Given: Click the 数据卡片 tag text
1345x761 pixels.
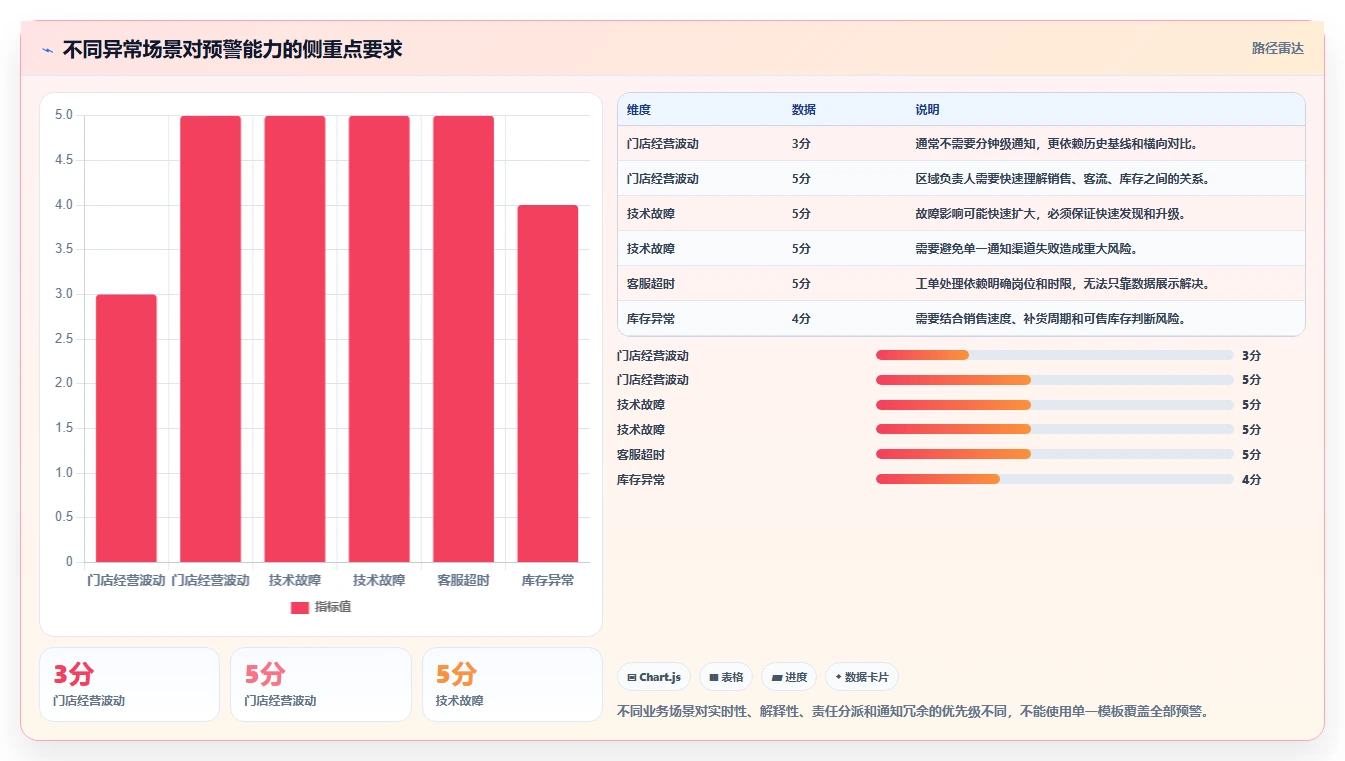Looking at the screenshot, I should pyautogui.click(x=867, y=677).
